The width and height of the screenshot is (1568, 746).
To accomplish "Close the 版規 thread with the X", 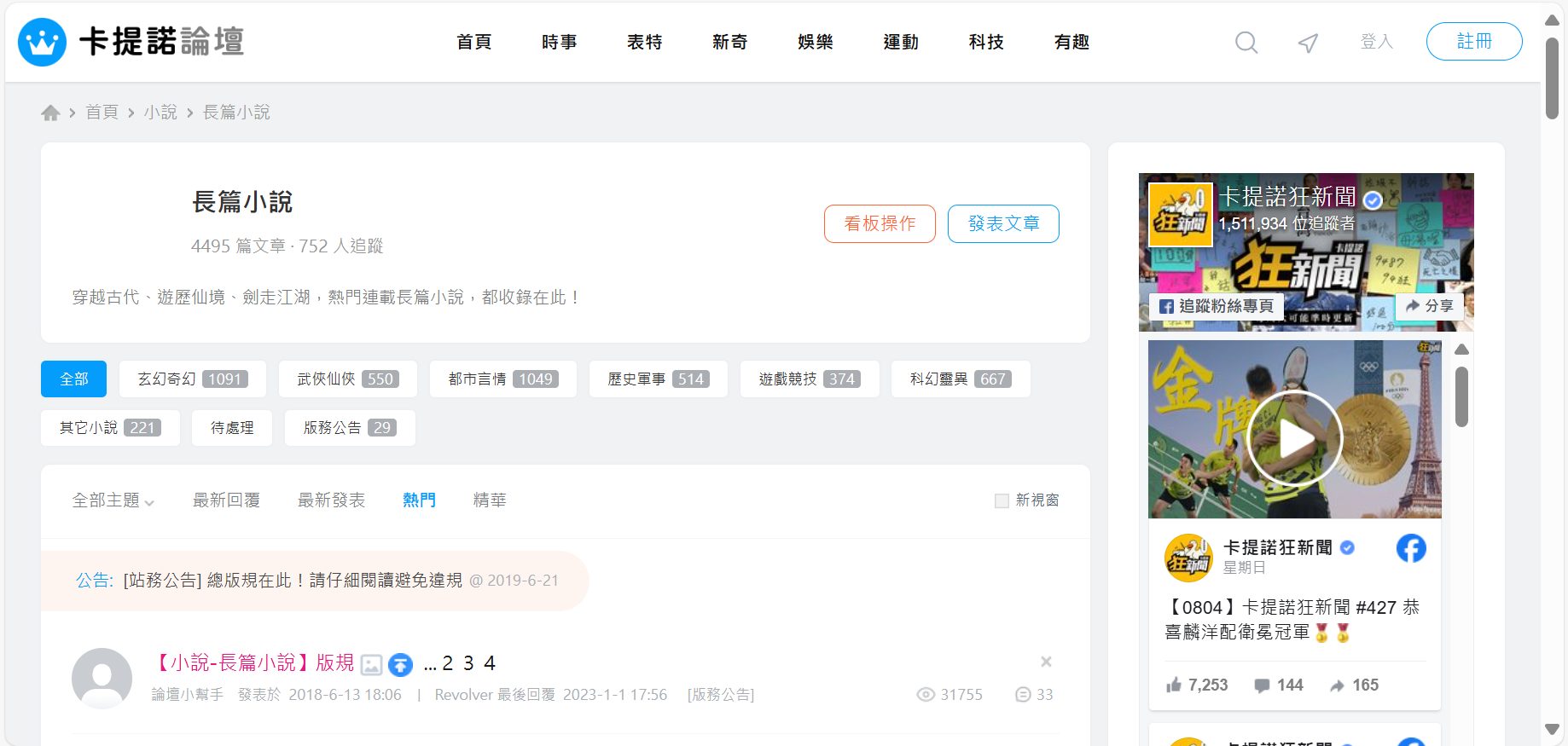I will pos(1046,662).
